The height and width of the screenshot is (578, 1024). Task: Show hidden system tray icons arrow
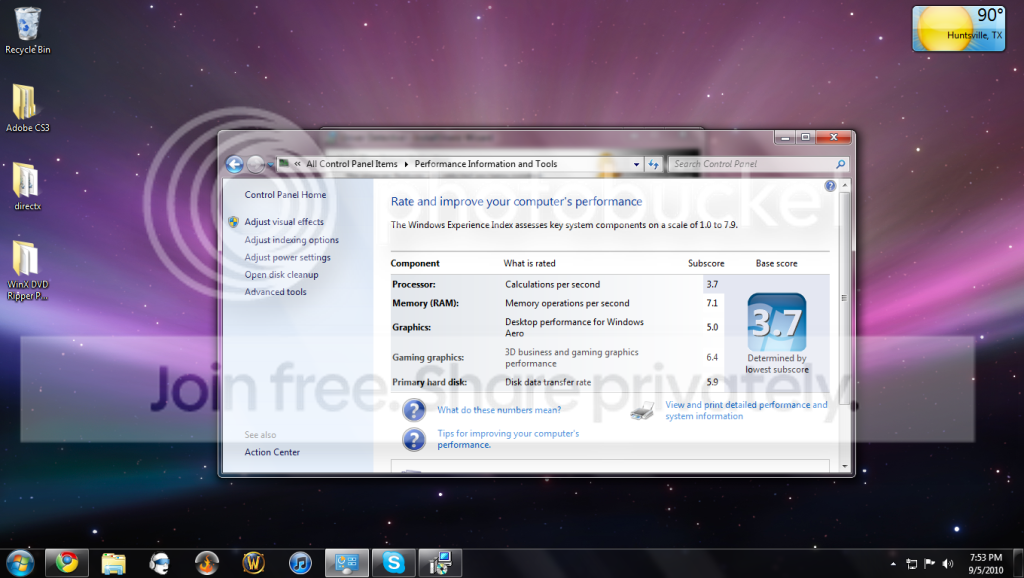point(893,564)
